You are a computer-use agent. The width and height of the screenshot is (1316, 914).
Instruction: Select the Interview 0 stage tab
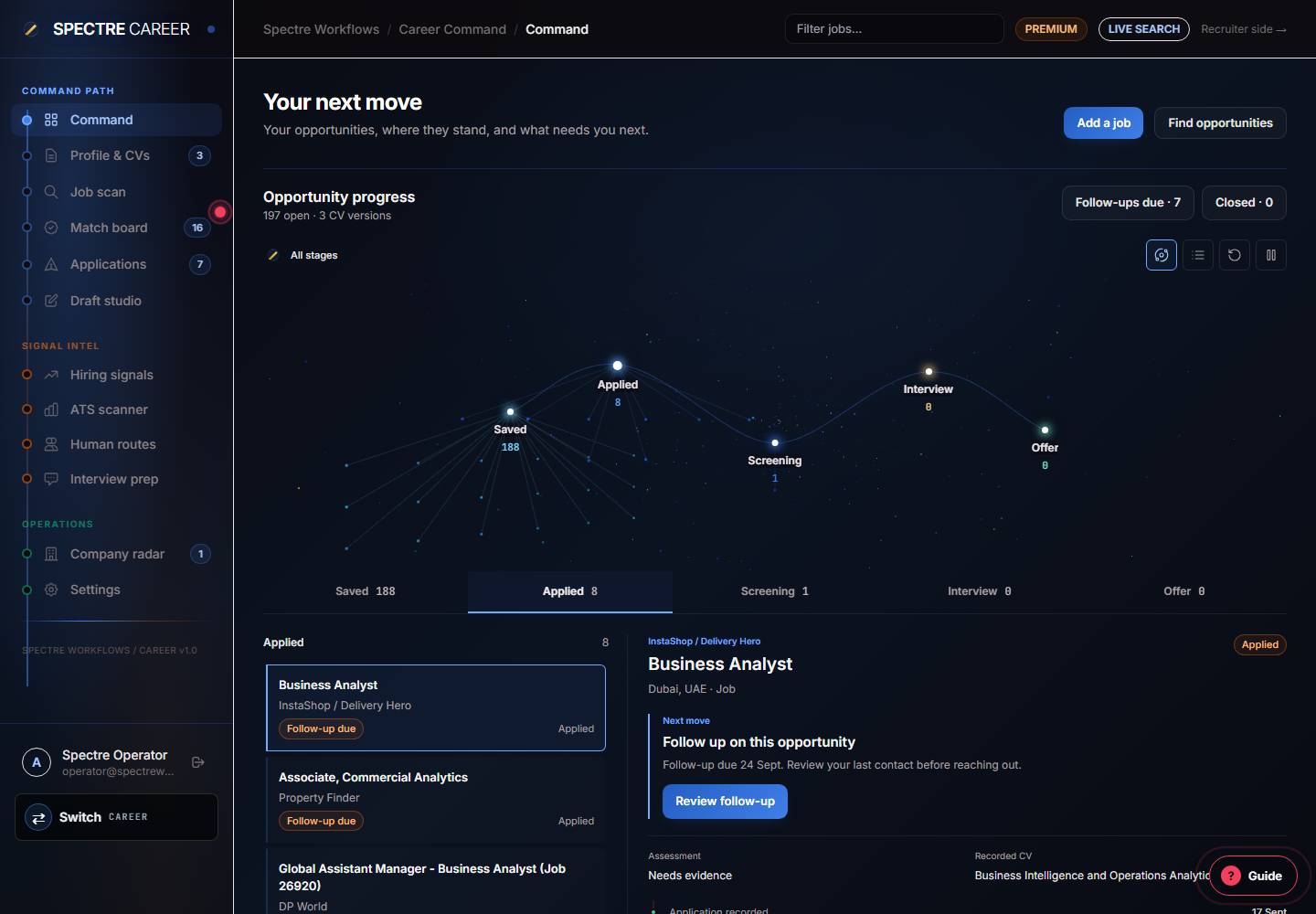tap(980, 591)
